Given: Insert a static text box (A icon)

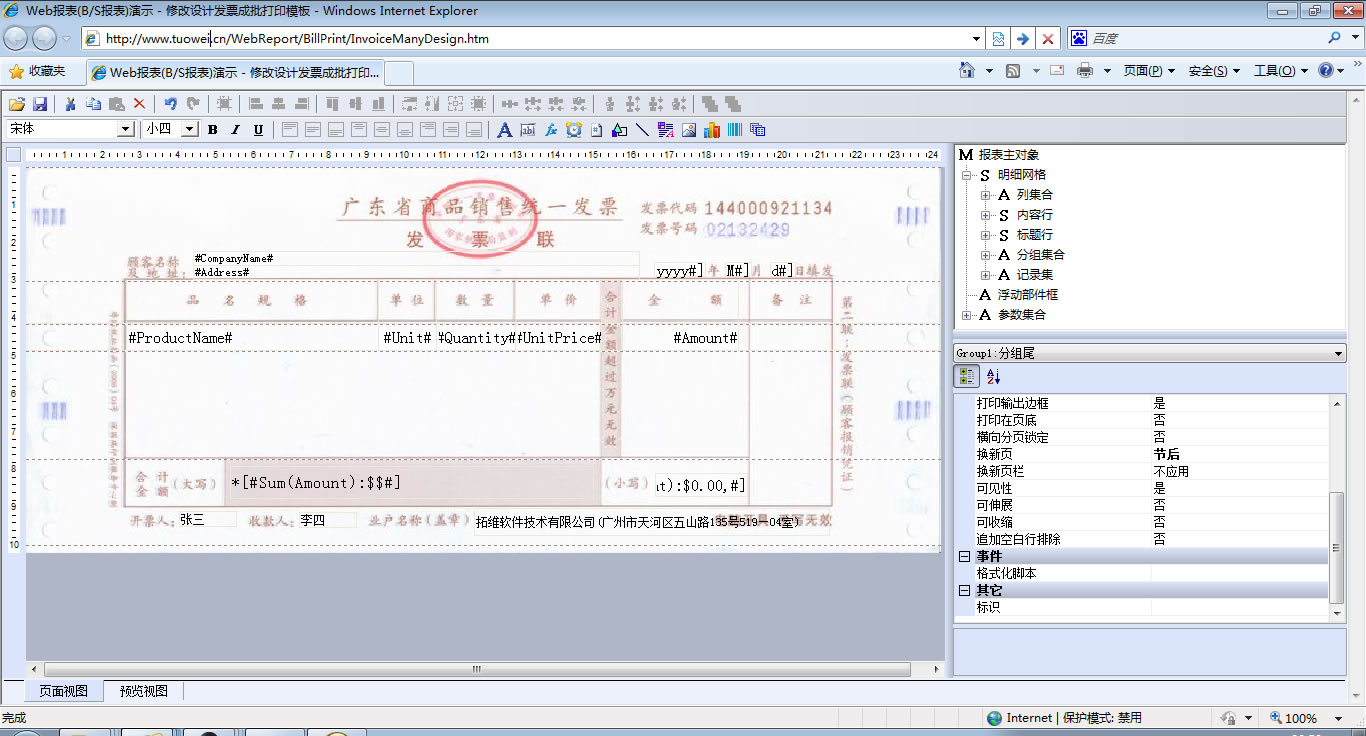Looking at the screenshot, I should click(x=505, y=130).
